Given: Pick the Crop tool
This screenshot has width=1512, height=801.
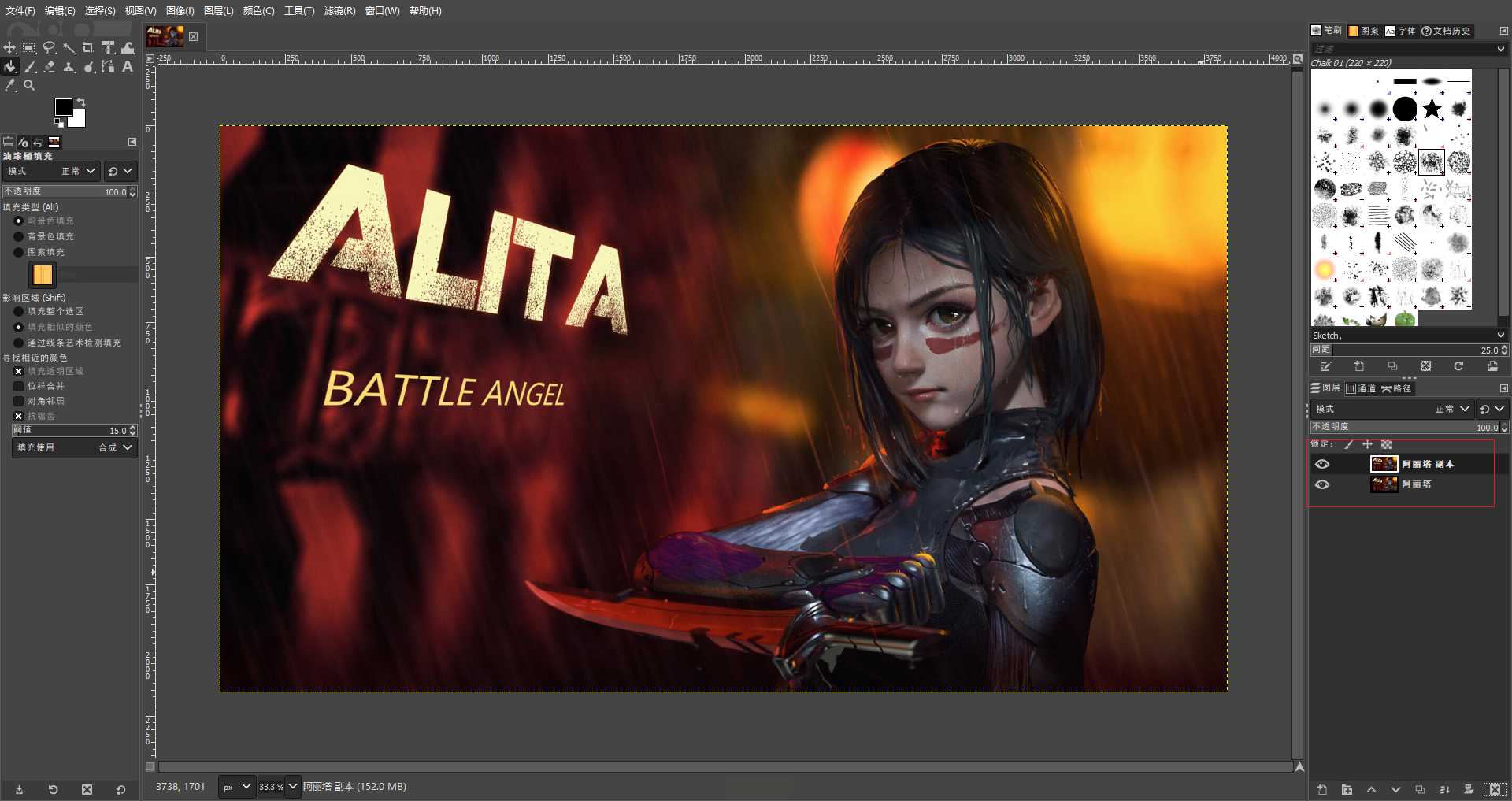Looking at the screenshot, I should click(x=88, y=48).
